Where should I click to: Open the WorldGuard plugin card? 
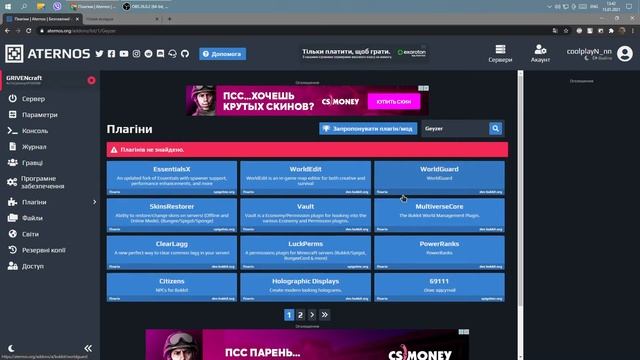(439, 178)
